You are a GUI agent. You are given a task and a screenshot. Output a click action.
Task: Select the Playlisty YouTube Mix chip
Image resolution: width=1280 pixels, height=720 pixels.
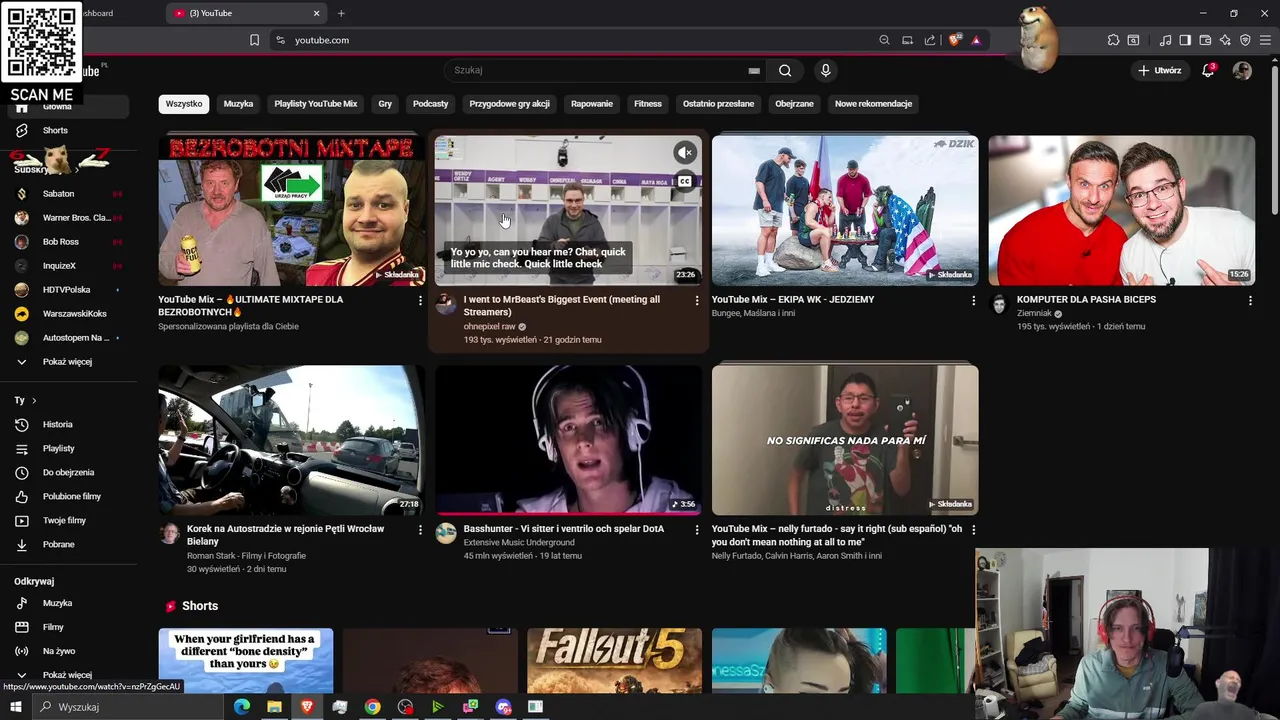315,103
